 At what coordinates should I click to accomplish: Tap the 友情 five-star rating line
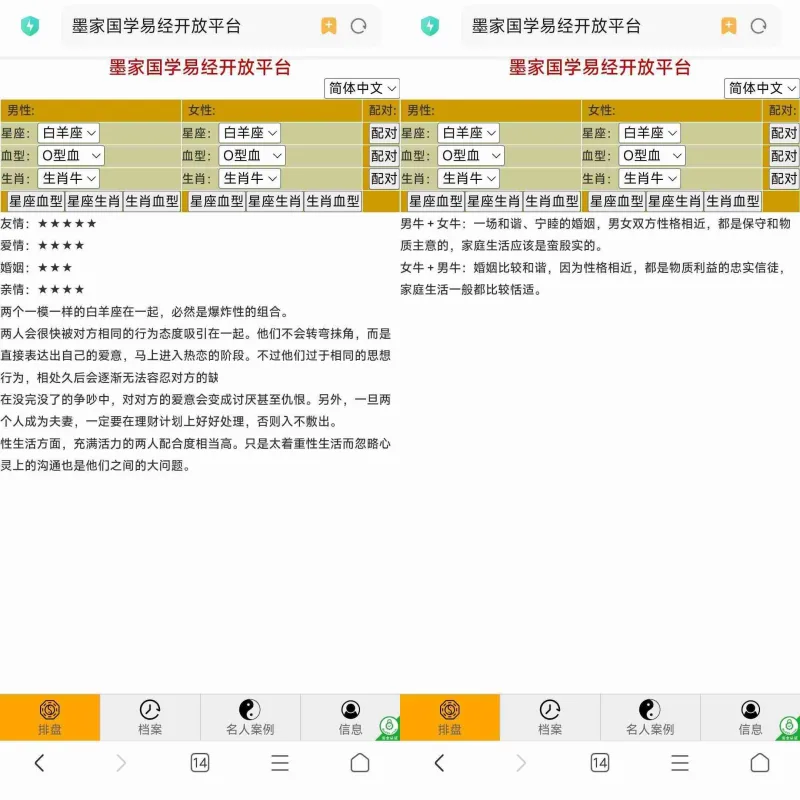(48, 223)
